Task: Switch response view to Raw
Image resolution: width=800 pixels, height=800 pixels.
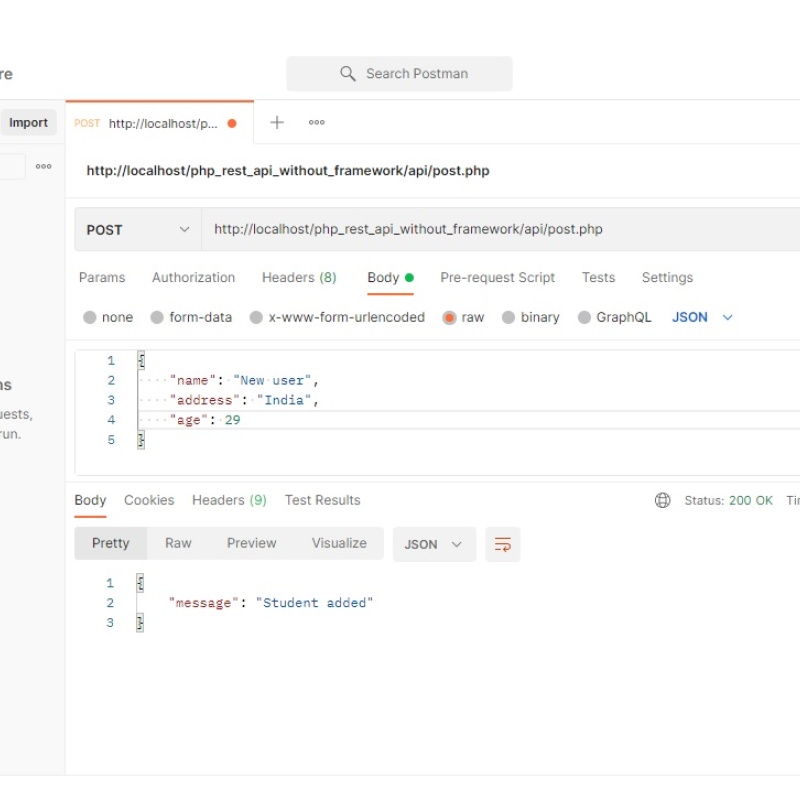Action: 178,543
